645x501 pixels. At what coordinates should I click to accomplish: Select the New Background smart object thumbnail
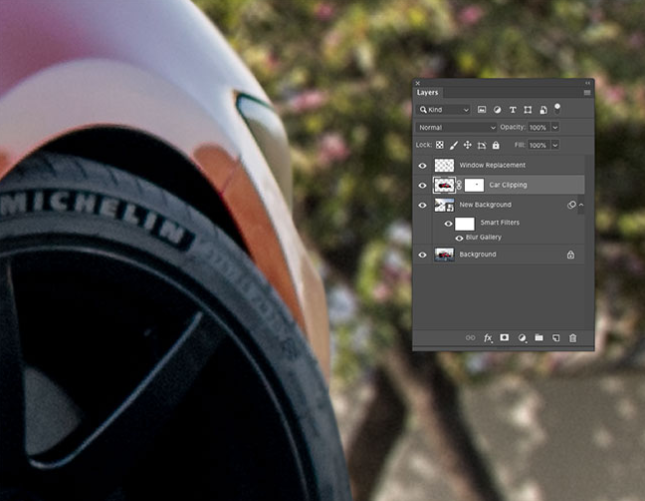tap(444, 205)
